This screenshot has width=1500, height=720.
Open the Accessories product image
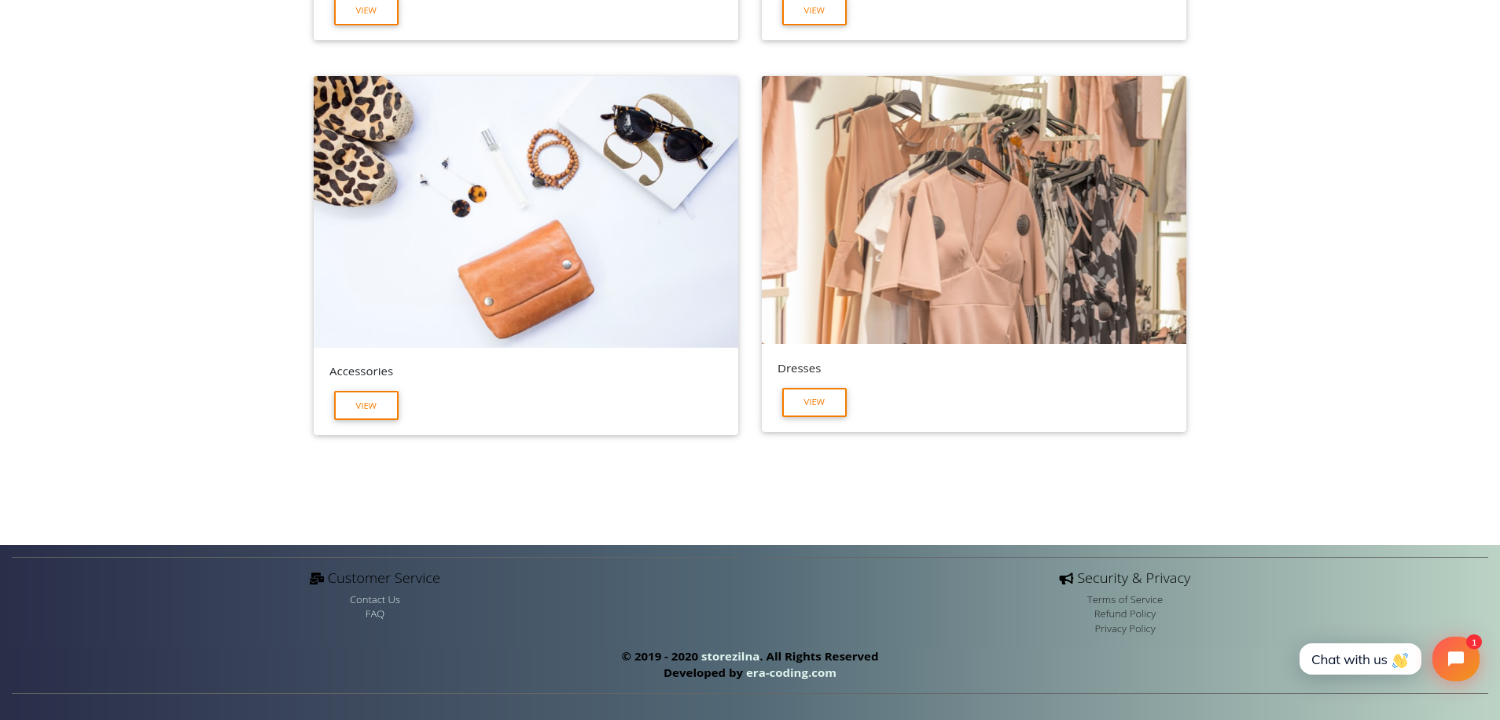[526, 212]
